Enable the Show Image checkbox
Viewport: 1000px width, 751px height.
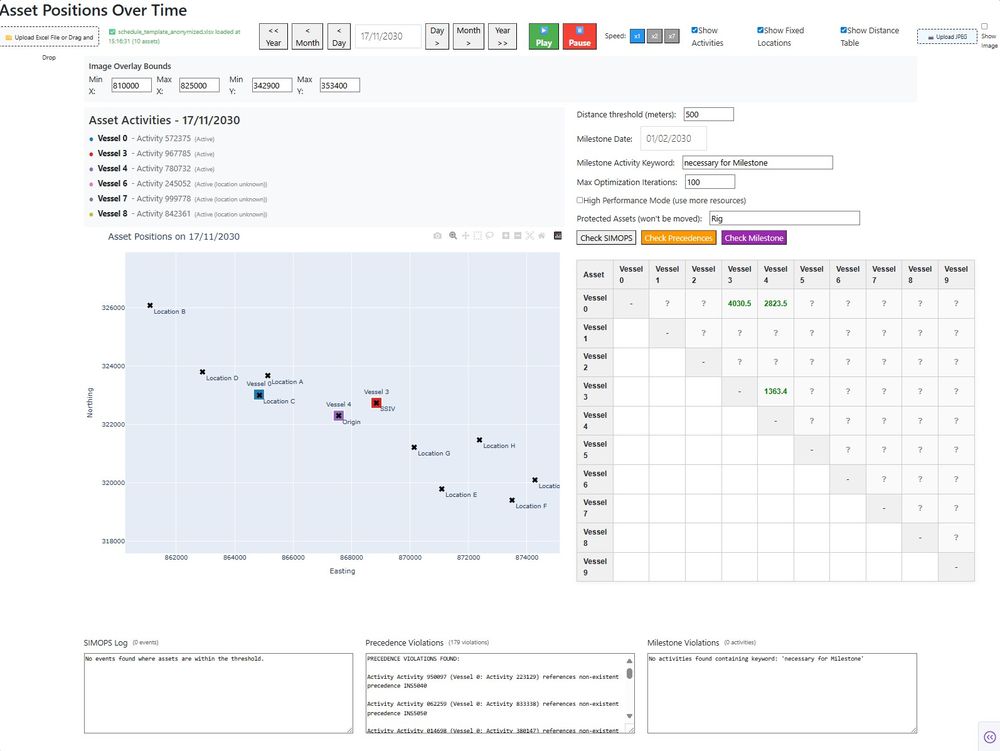click(984, 26)
